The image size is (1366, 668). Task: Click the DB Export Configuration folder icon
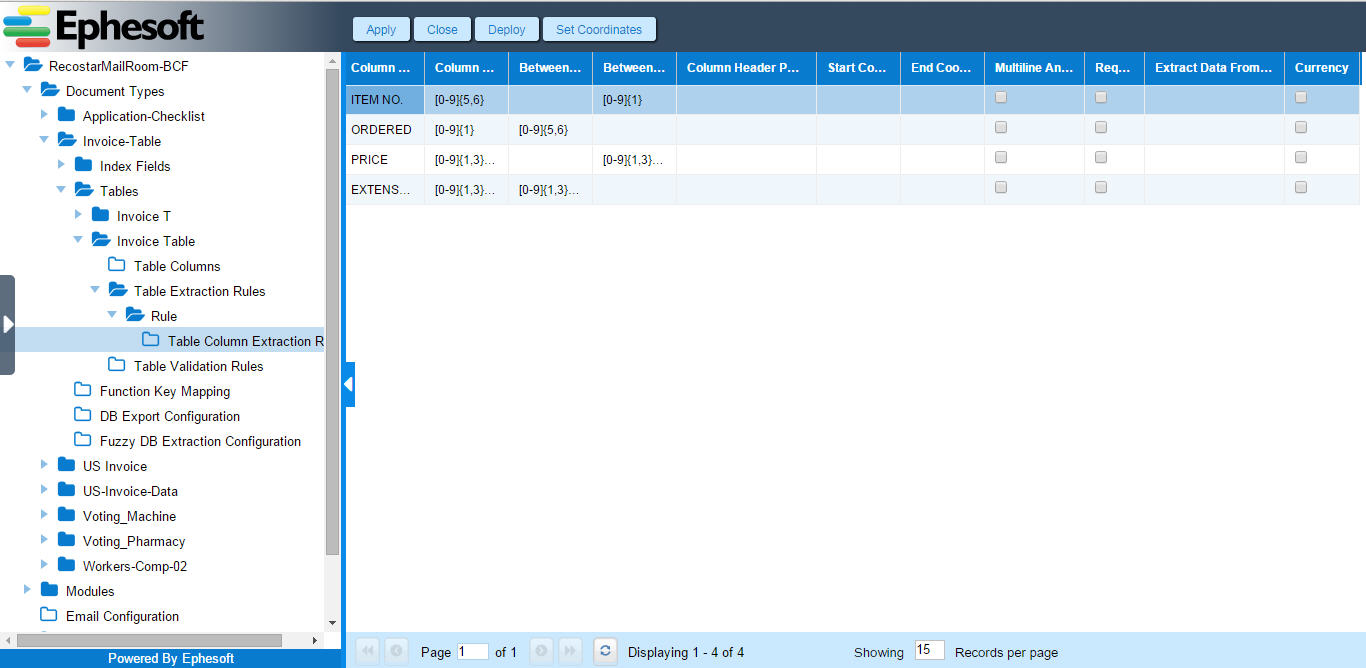point(83,415)
